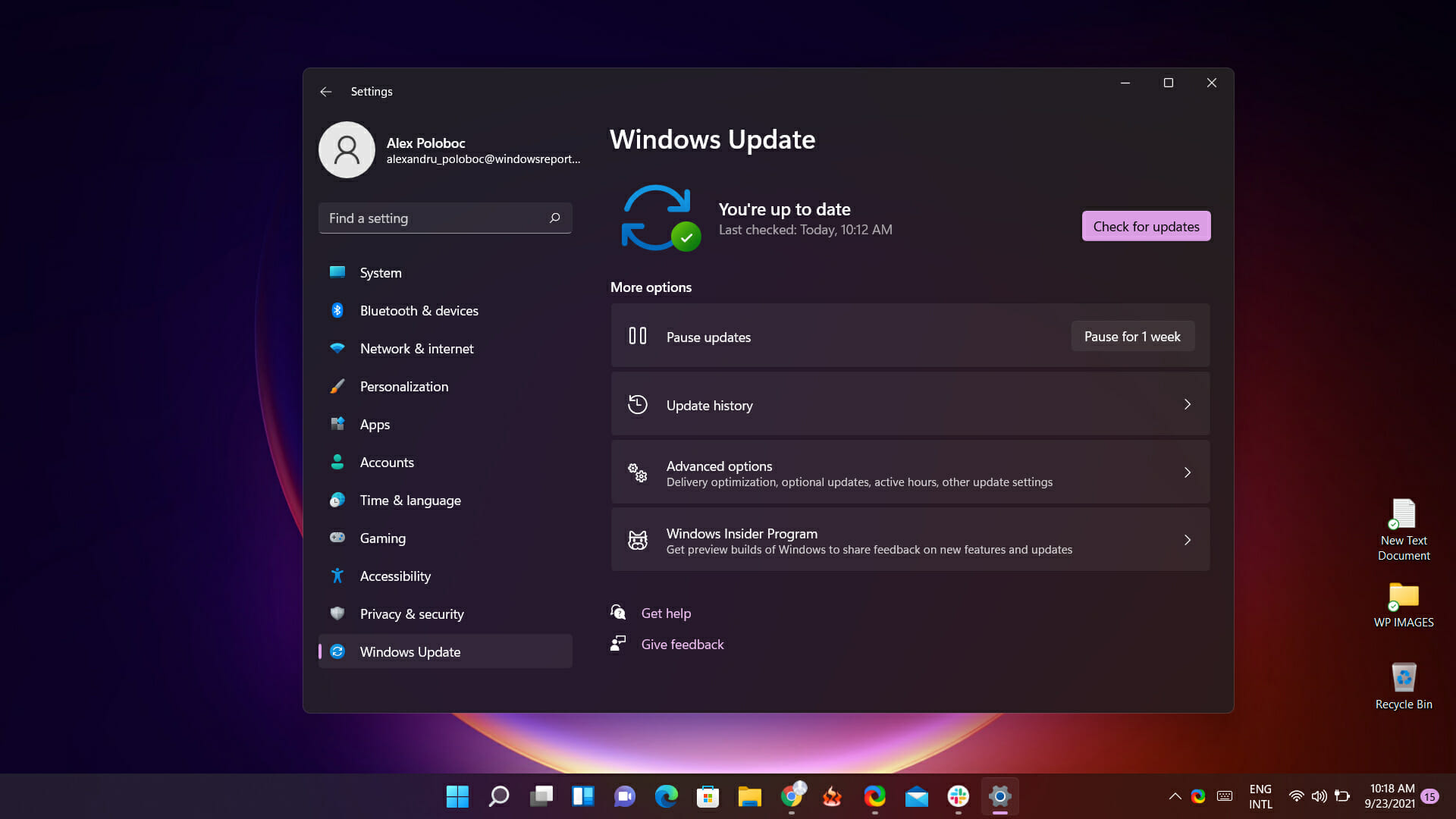Expand the Update history entry
The image size is (1456, 819).
pos(910,405)
